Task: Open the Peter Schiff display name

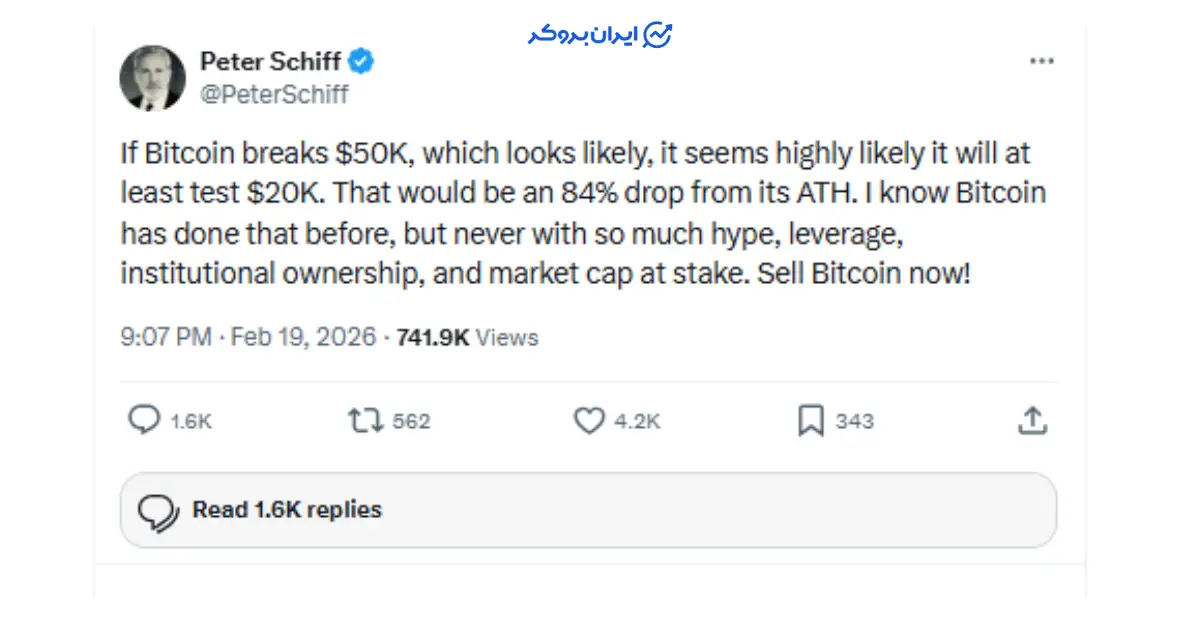Action: (270, 62)
